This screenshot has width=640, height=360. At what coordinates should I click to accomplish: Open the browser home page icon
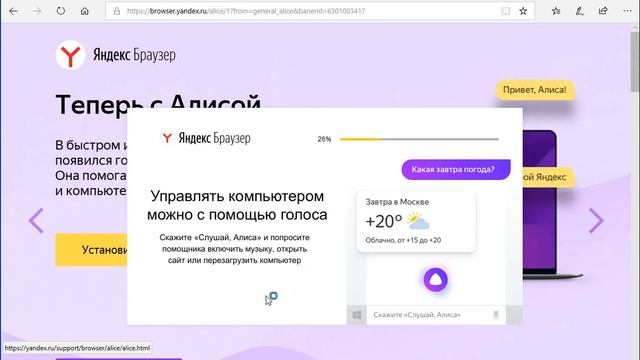tap(84, 11)
